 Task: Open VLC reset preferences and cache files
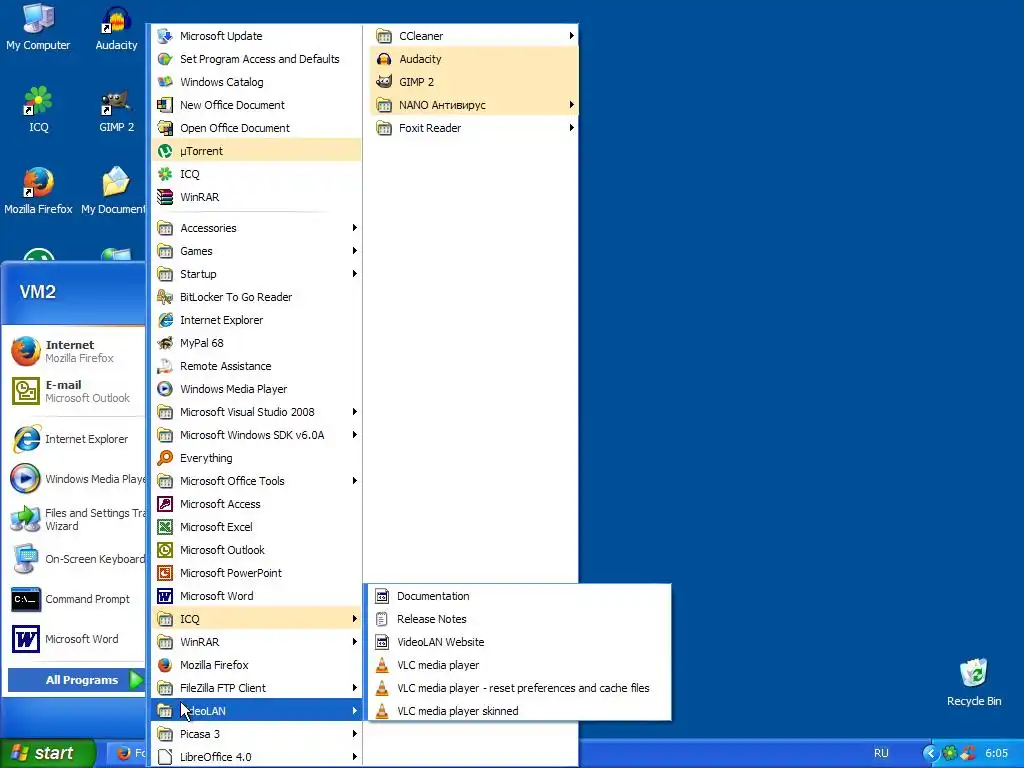click(x=519, y=688)
